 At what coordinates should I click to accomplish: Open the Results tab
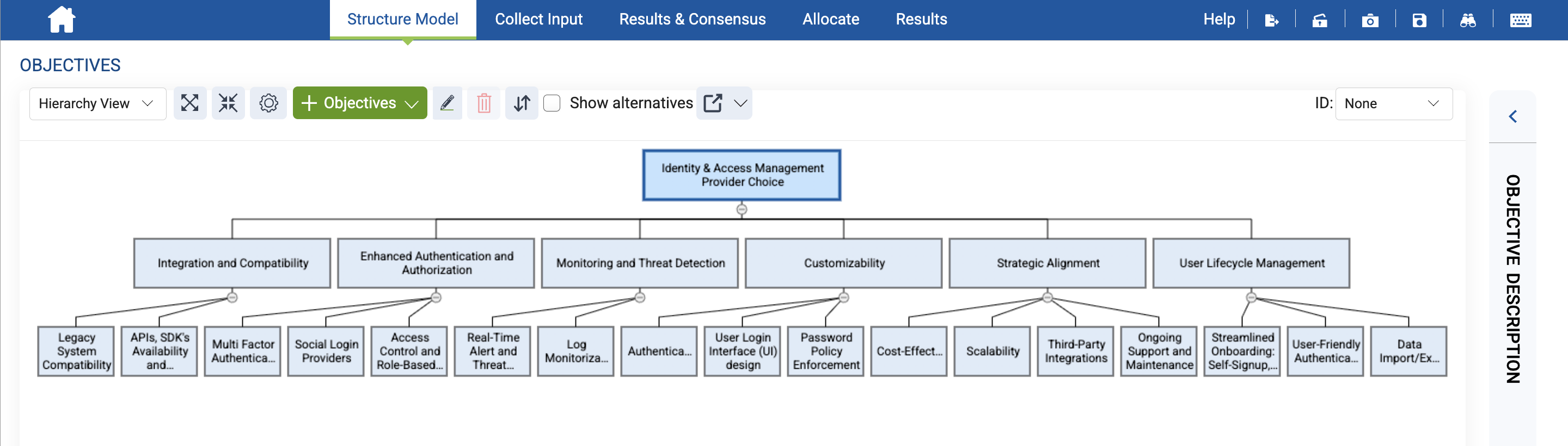[921, 20]
